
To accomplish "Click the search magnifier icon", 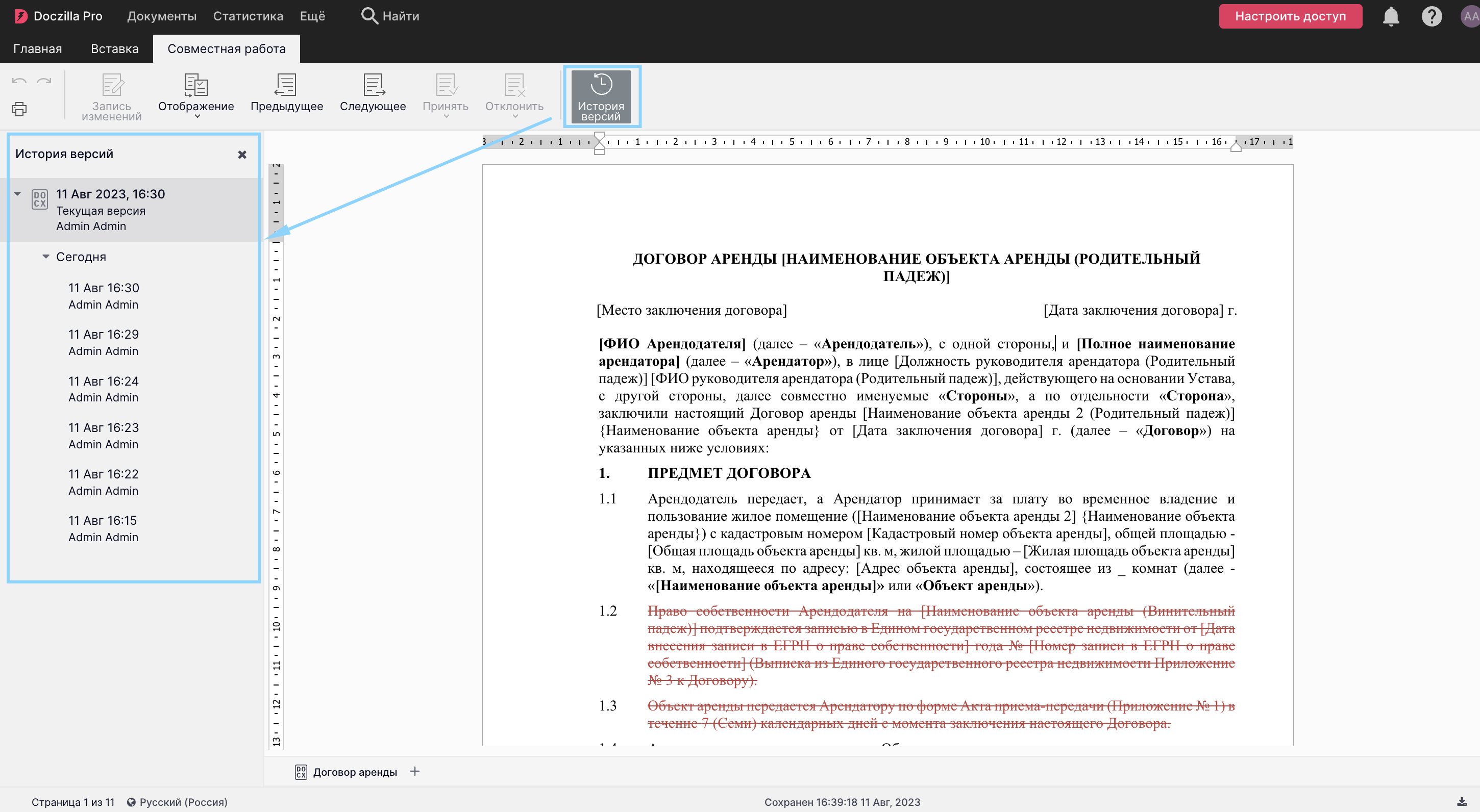I will pos(369,16).
